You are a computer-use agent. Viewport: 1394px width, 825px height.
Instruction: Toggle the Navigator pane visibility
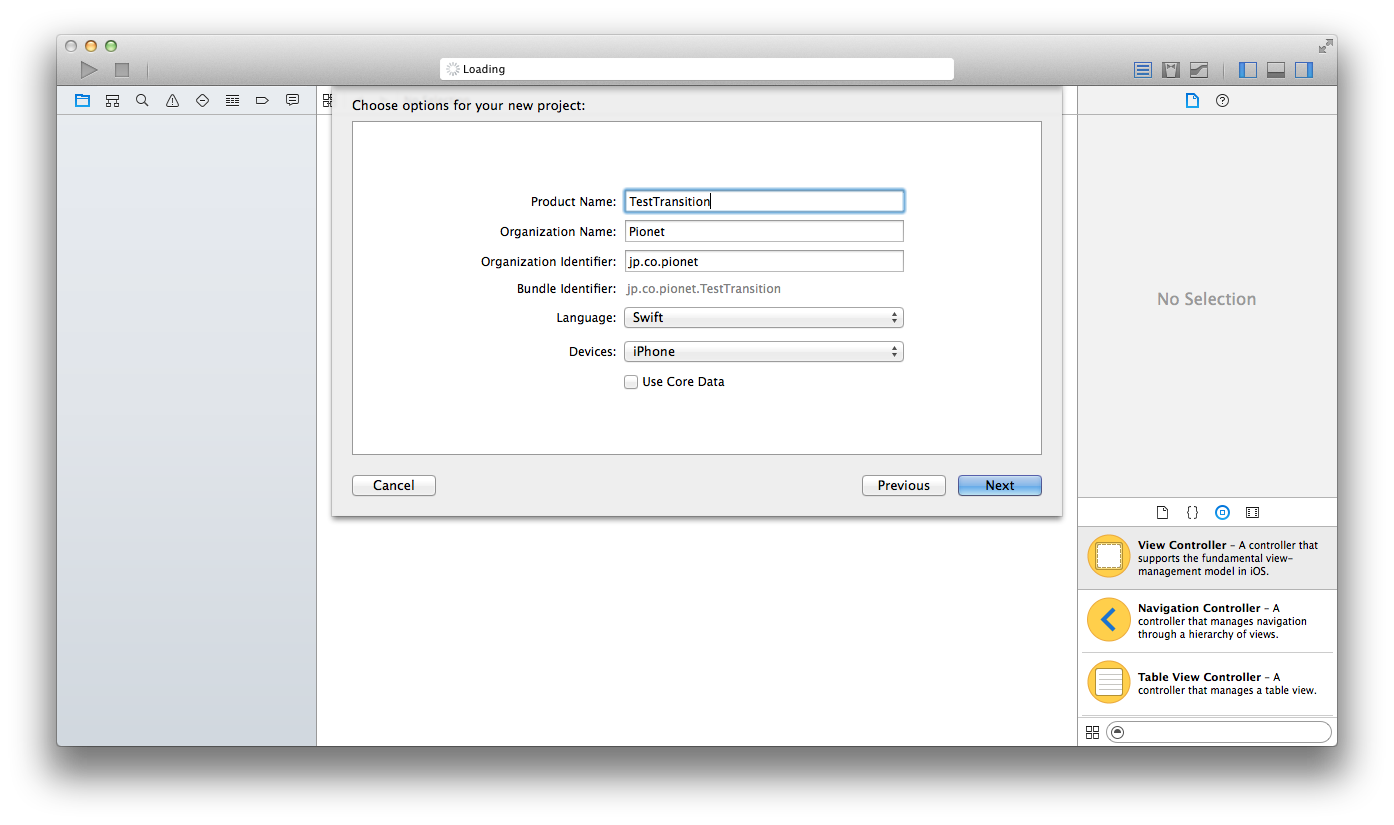[1248, 70]
